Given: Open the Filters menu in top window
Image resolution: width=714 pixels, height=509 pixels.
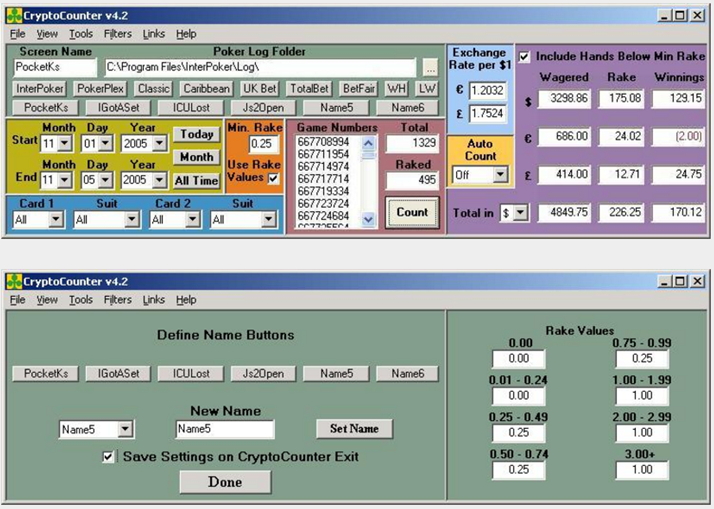Looking at the screenshot, I should pos(117,34).
